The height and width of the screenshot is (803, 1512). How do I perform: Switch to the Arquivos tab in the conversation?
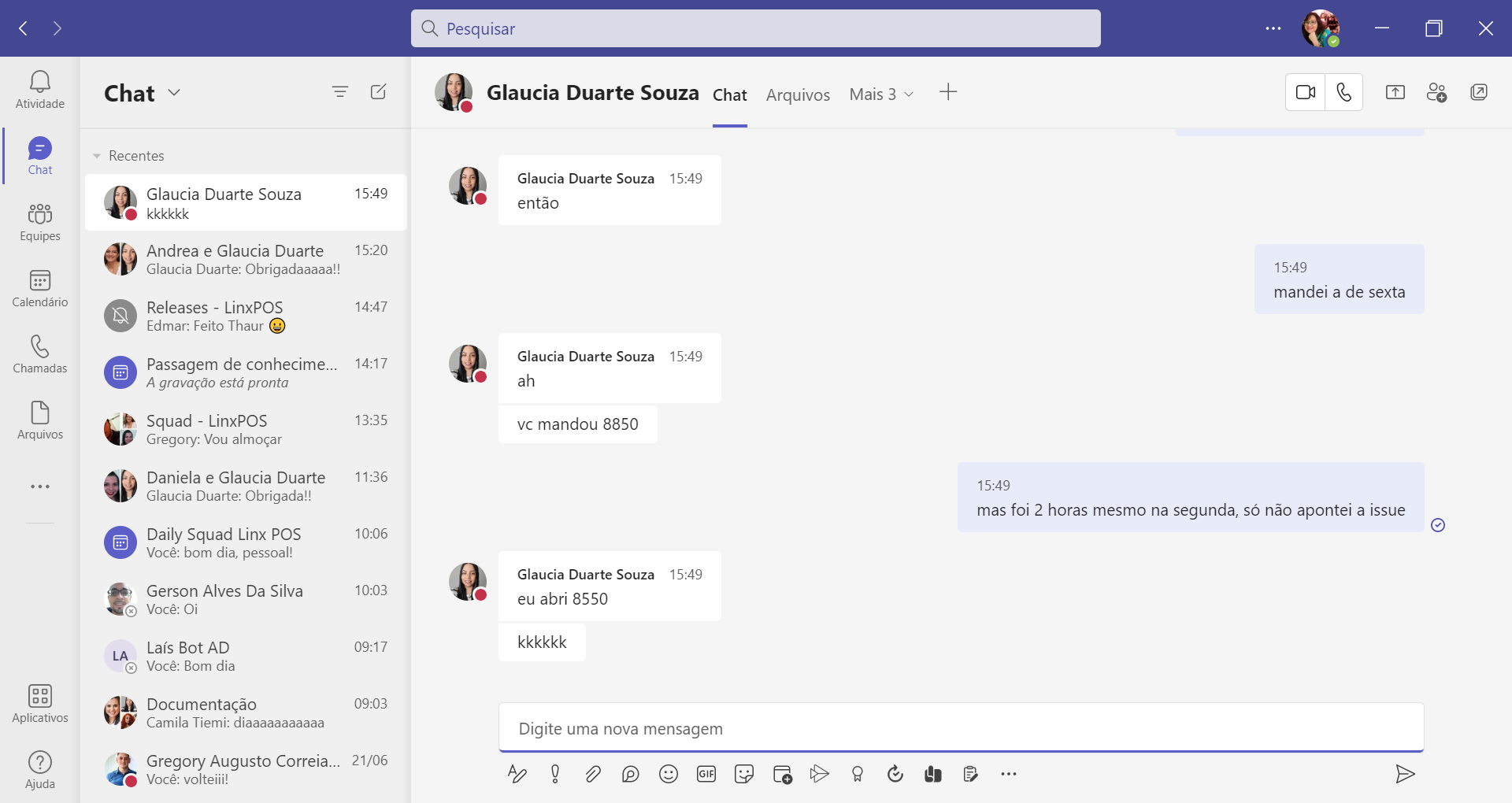[x=798, y=94]
